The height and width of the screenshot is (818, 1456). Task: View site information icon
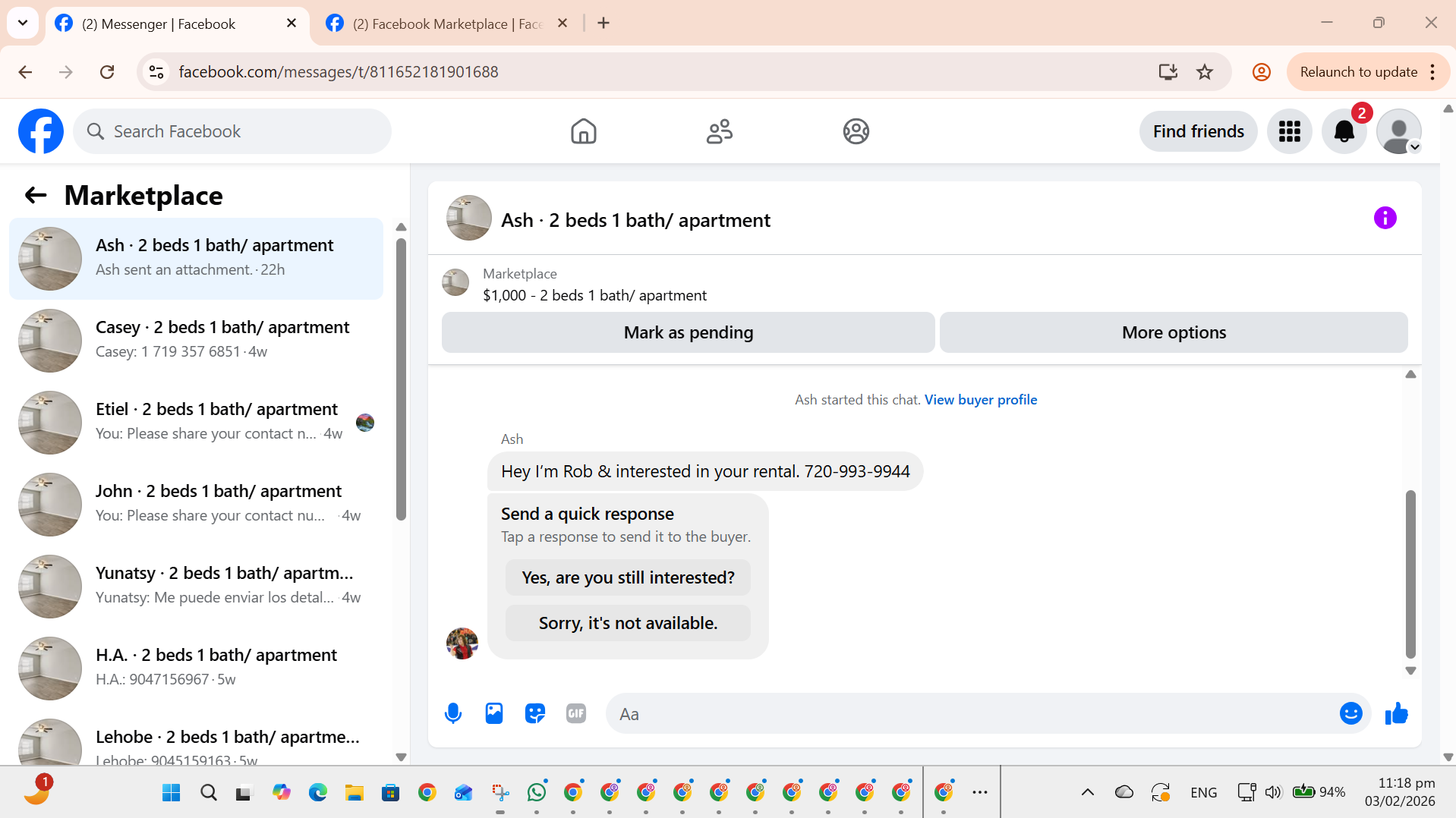[156, 72]
